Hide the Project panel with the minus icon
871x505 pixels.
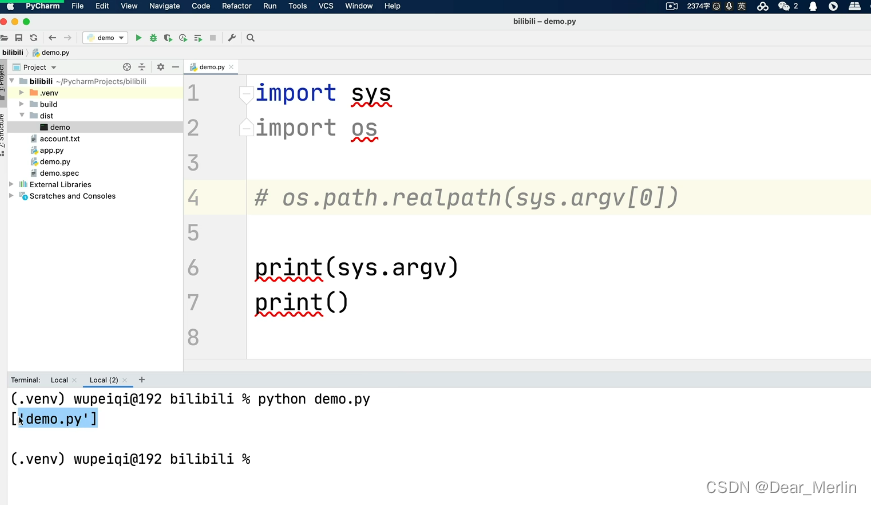tap(175, 67)
